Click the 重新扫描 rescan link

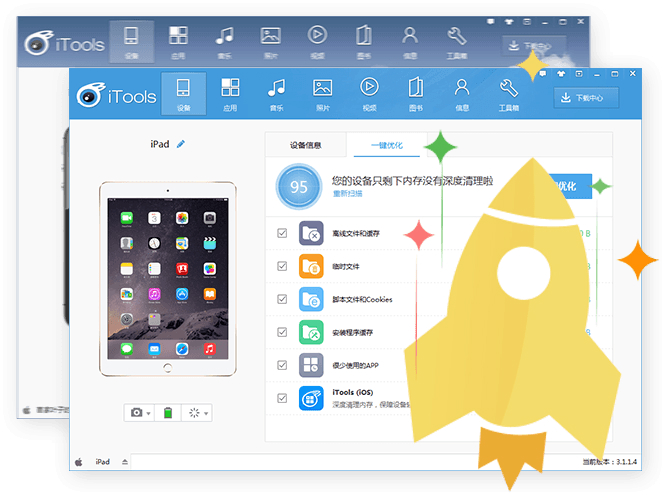point(347,194)
